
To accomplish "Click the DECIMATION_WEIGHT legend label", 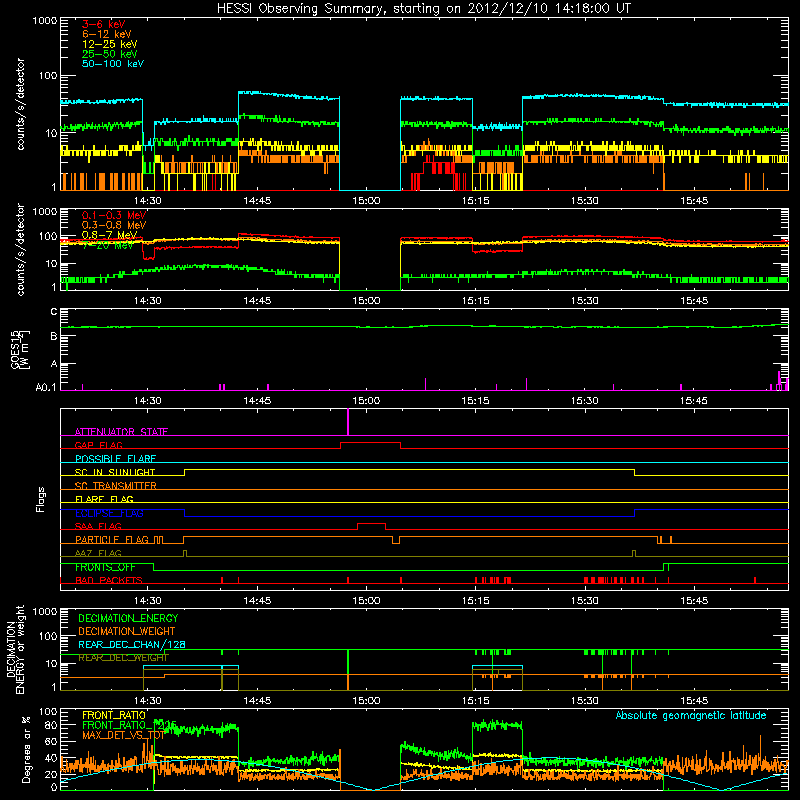I will point(127,631).
